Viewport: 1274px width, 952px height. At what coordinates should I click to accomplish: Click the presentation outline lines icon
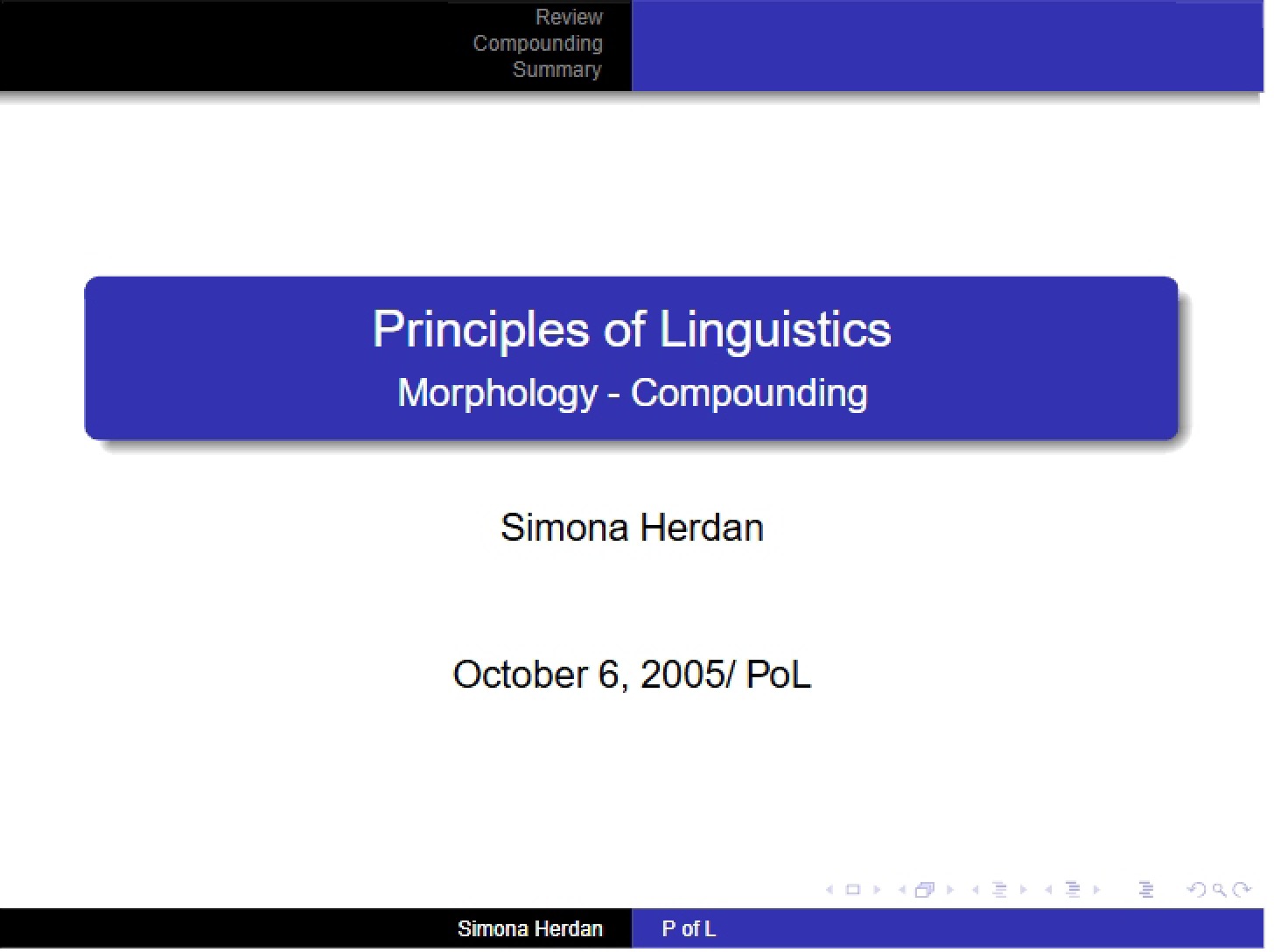pyautogui.click(x=1146, y=890)
